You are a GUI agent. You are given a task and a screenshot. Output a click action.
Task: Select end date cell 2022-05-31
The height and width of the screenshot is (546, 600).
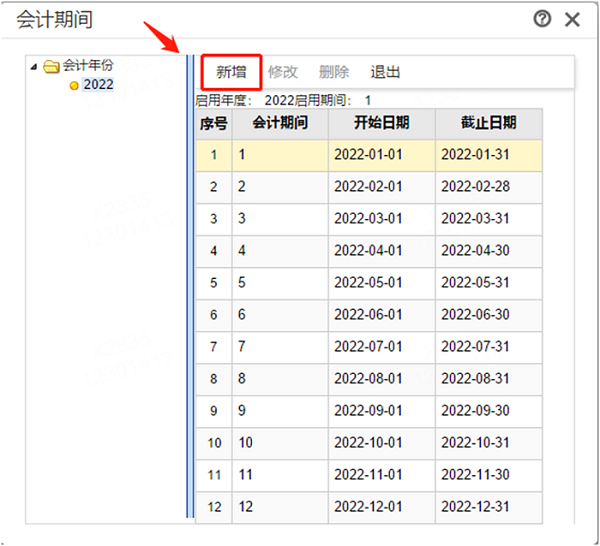coord(489,283)
